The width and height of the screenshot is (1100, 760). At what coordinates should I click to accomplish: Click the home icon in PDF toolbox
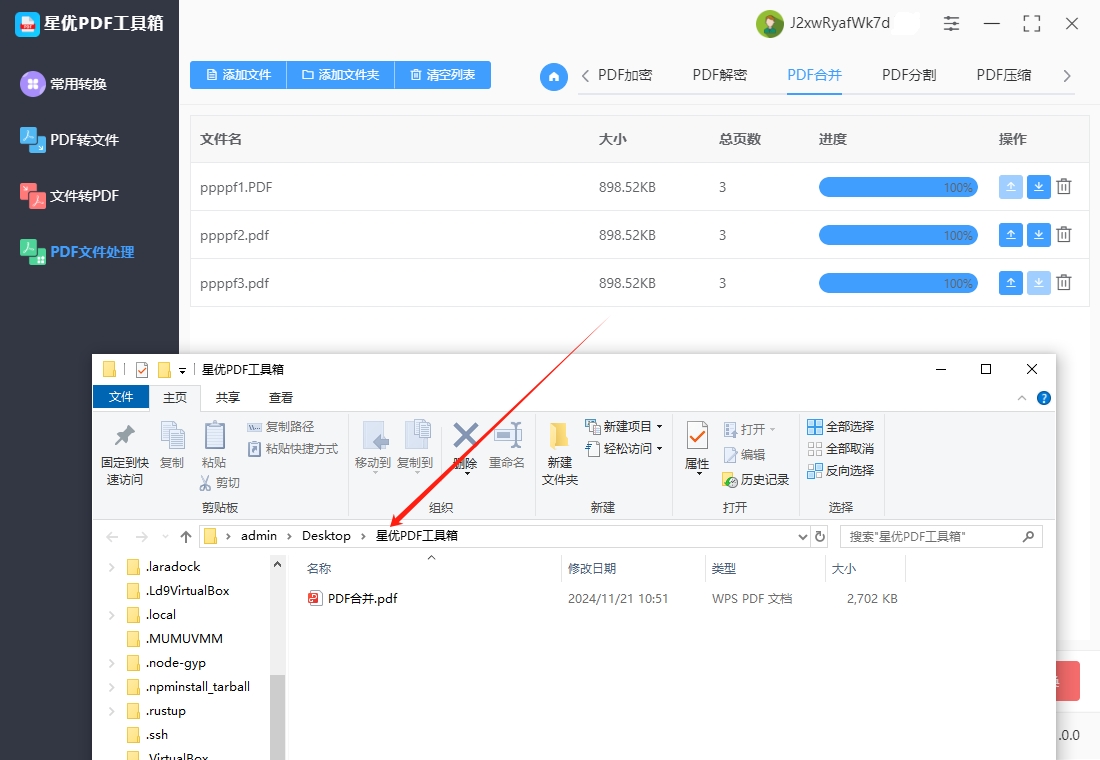(554, 76)
